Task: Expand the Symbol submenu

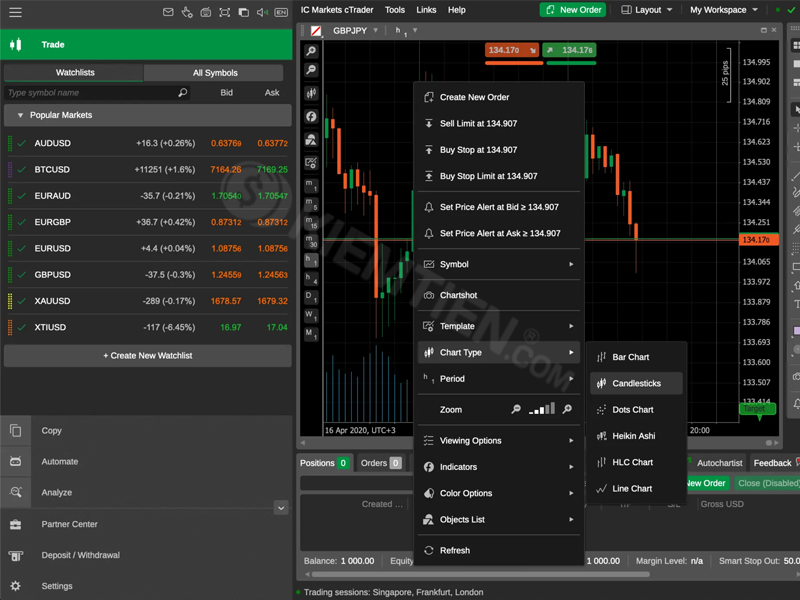Action: (499, 264)
